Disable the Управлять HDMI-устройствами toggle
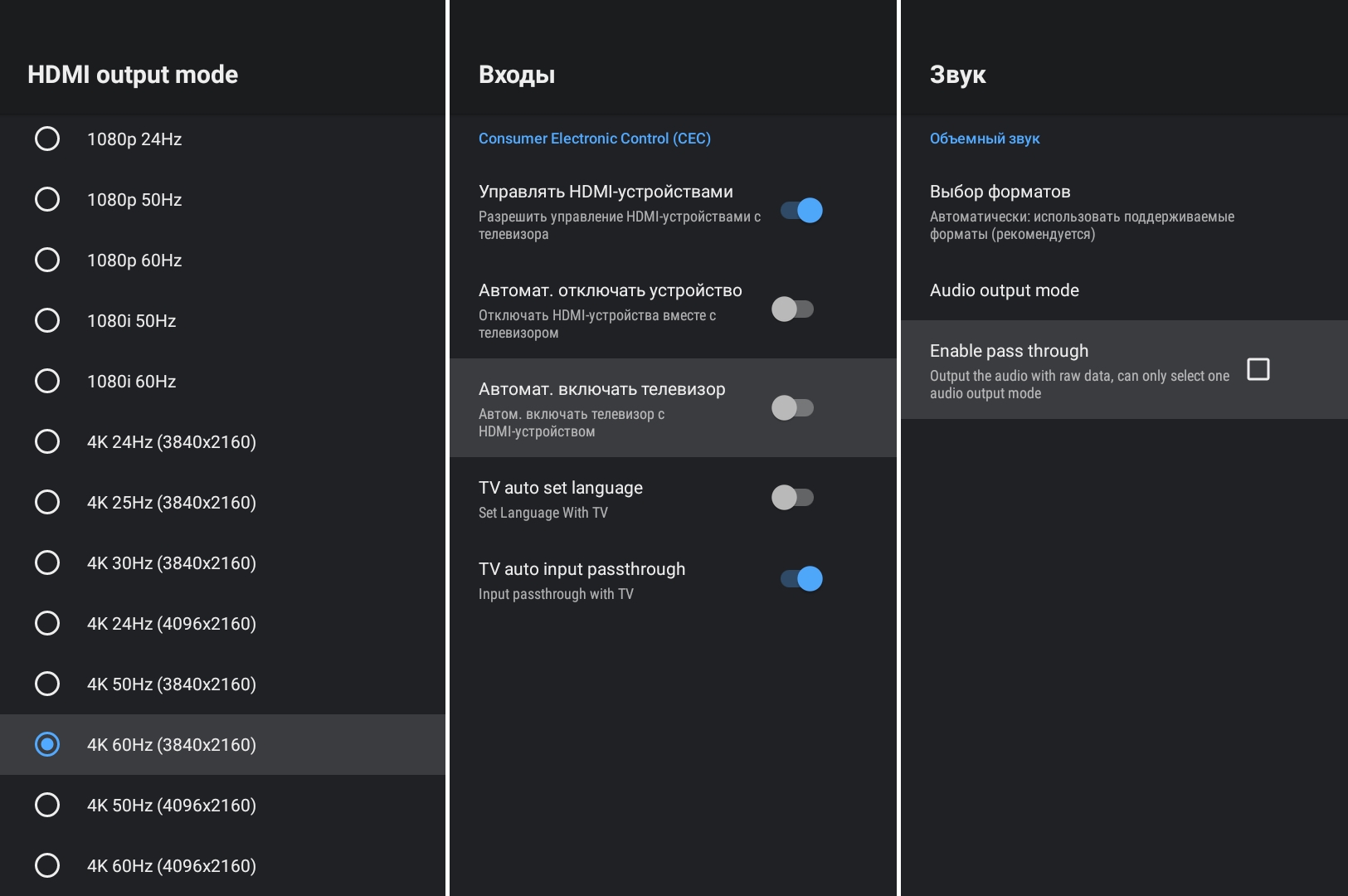This screenshot has width=1348, height=896. (801, 211)
